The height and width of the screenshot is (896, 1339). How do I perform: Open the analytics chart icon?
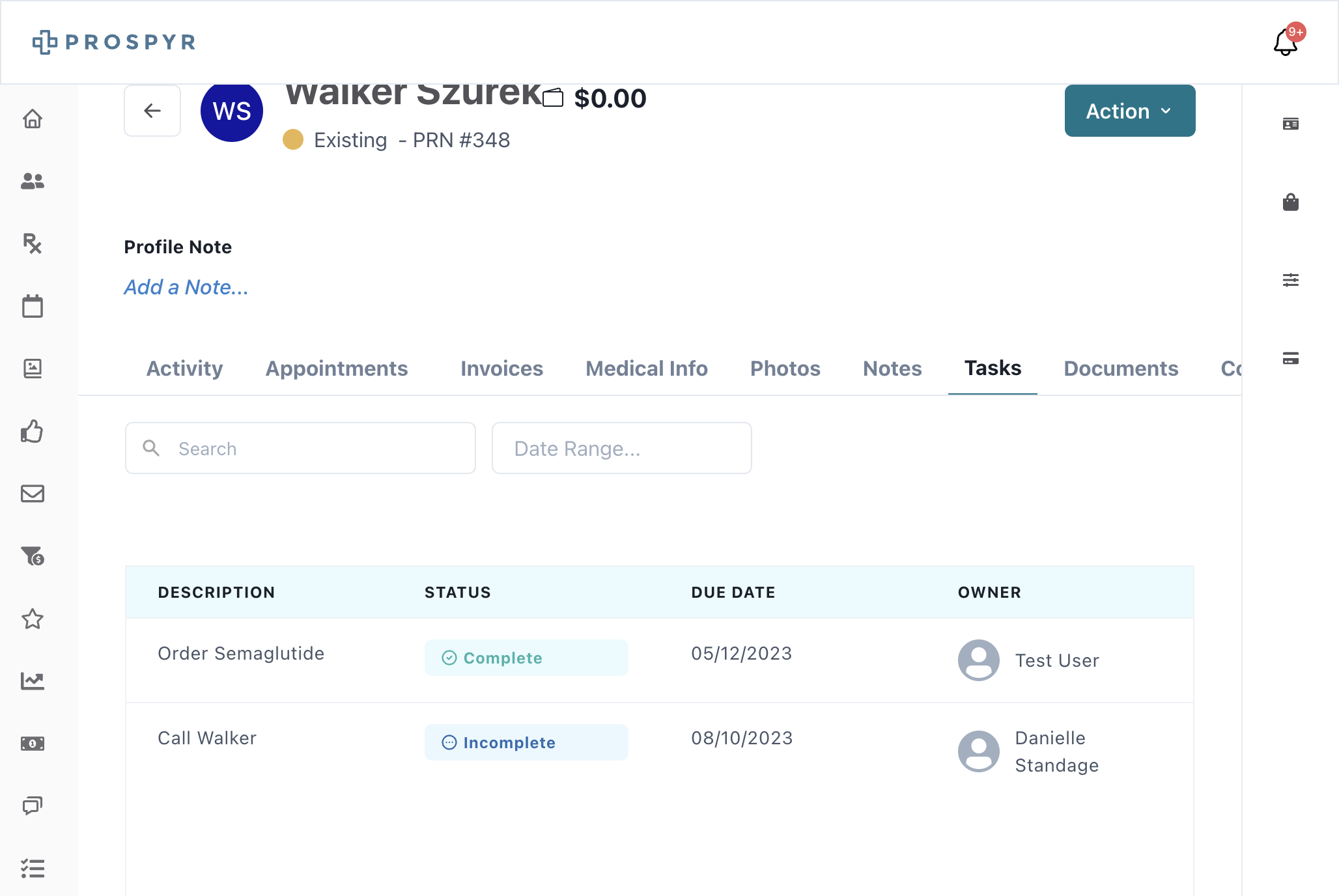point(33,681)
